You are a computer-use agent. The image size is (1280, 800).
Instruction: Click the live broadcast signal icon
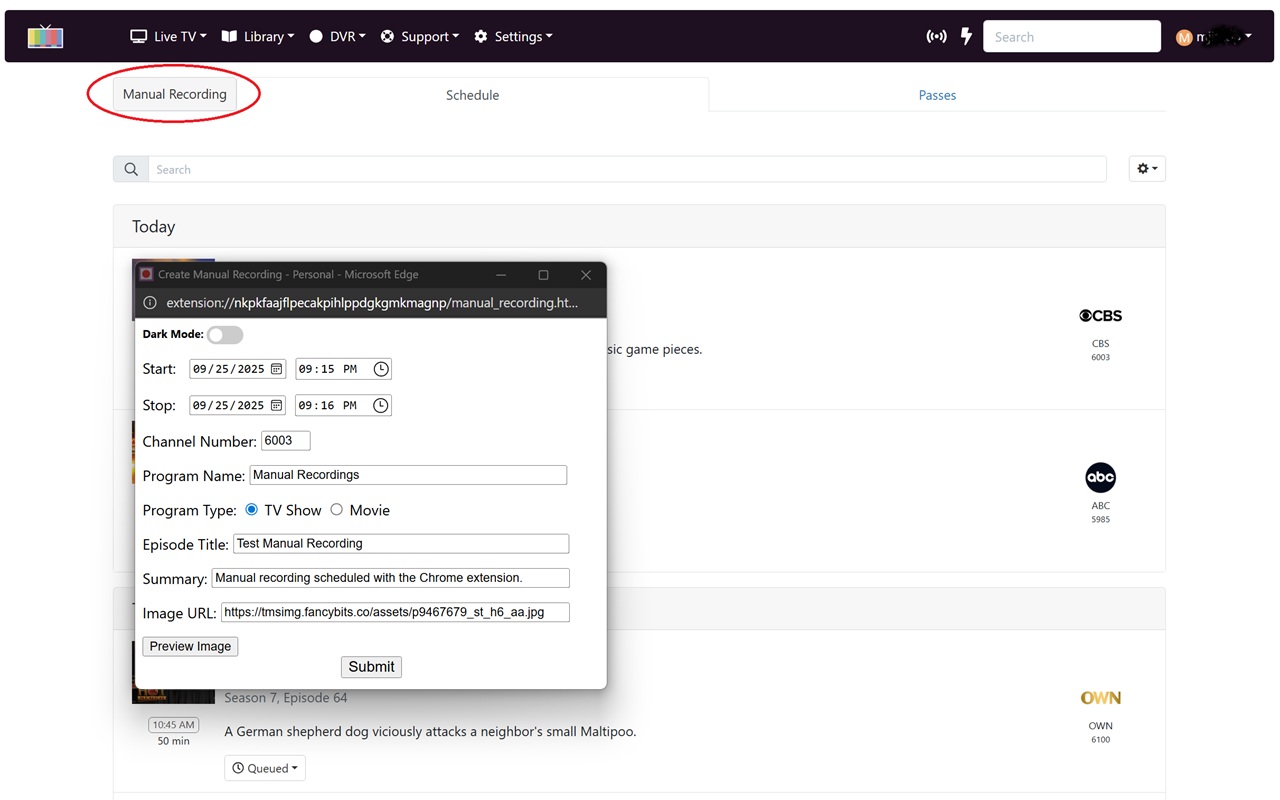[936, 37]
